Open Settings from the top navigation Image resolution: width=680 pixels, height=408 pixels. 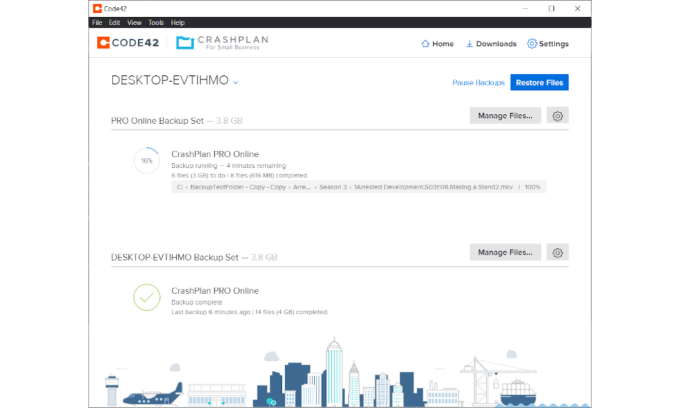tap(548, 44)
